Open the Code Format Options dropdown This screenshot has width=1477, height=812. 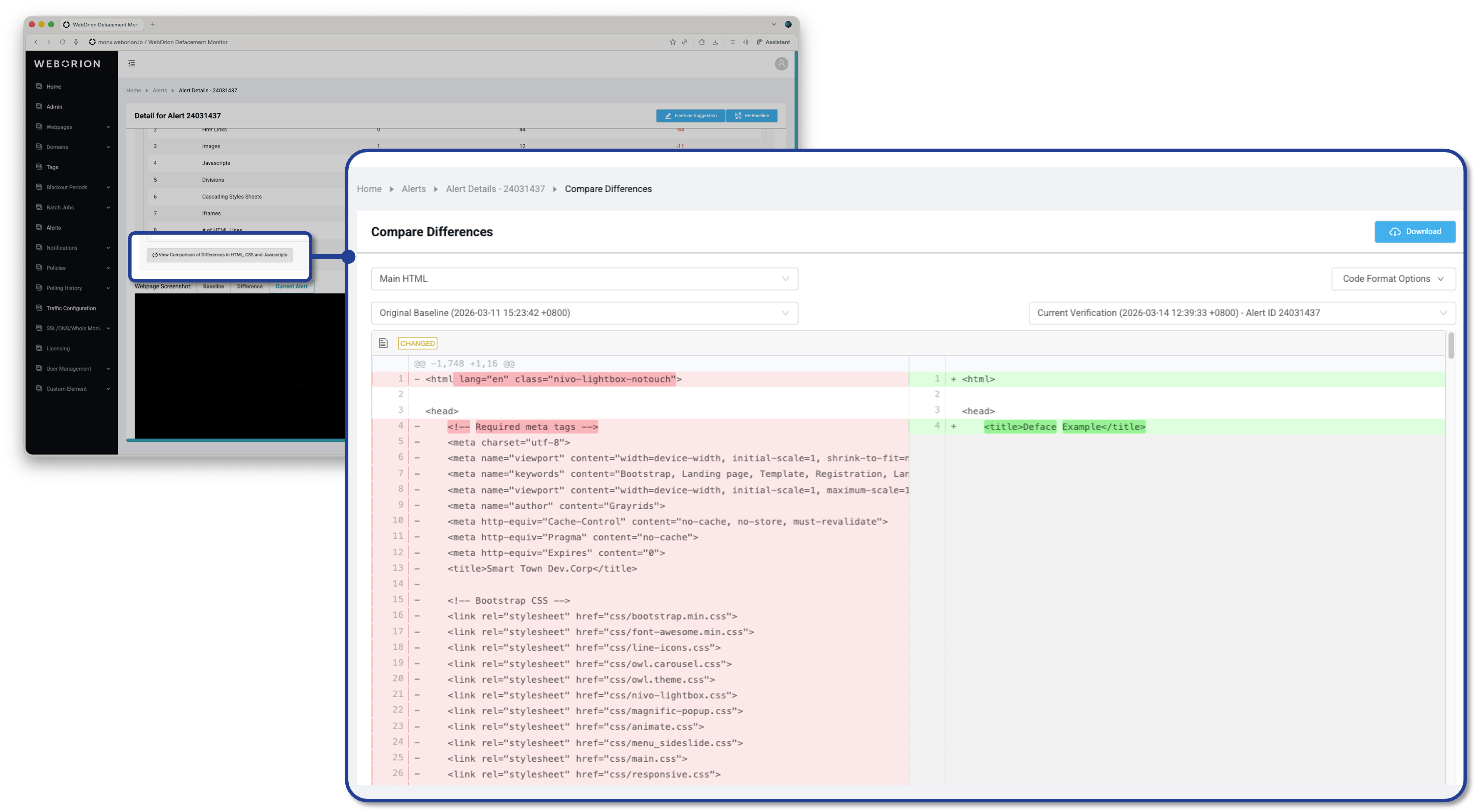click(x=1393, y=279)
